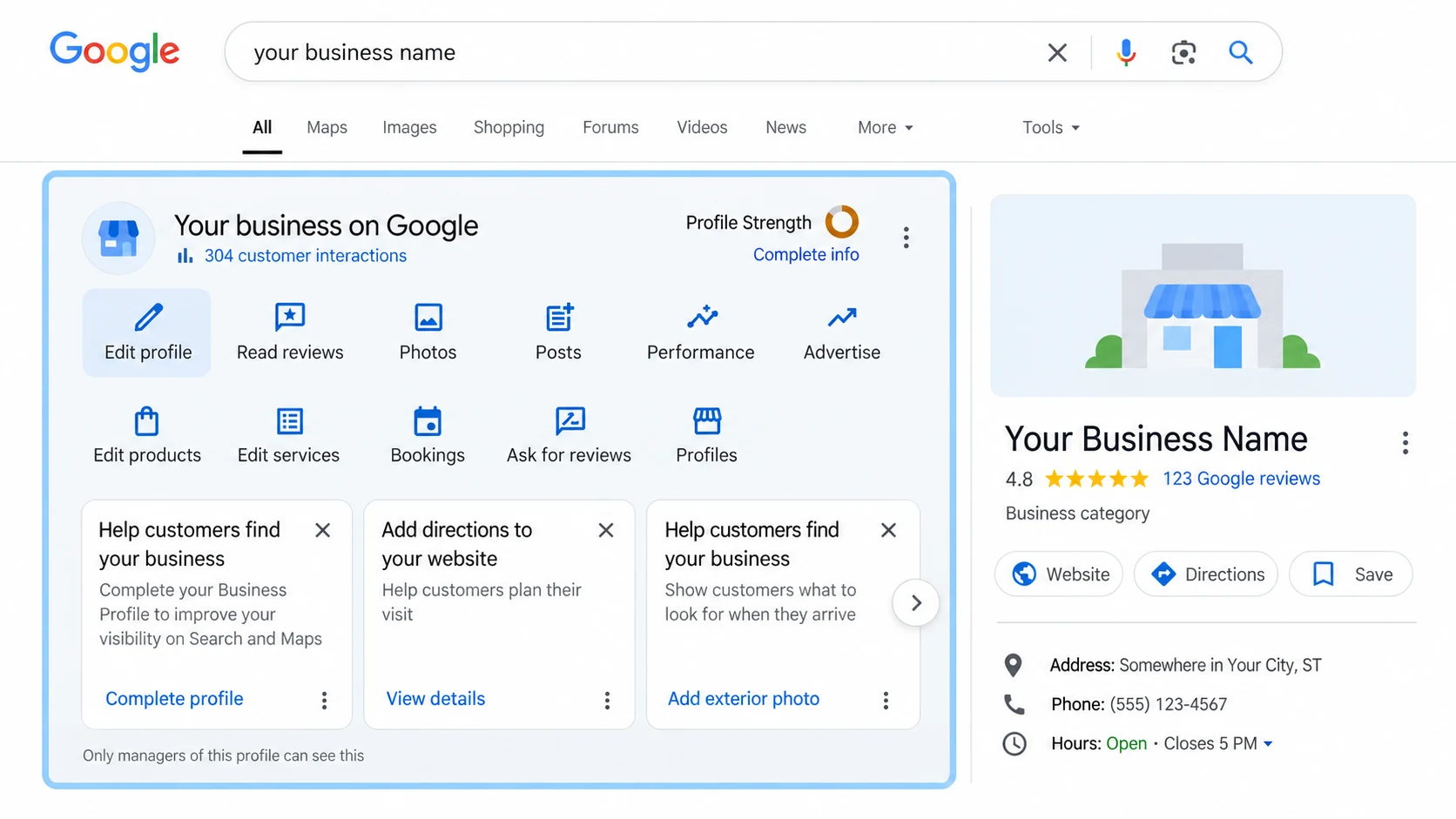Click the Your Business Name heading

1156,440
